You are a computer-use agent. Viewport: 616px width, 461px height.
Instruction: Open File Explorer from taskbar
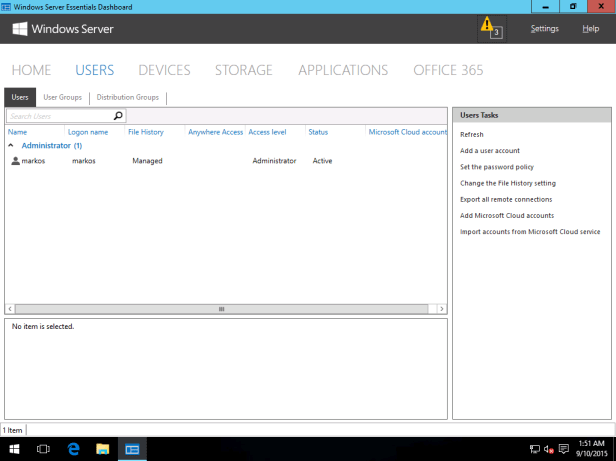click(102, 449)
